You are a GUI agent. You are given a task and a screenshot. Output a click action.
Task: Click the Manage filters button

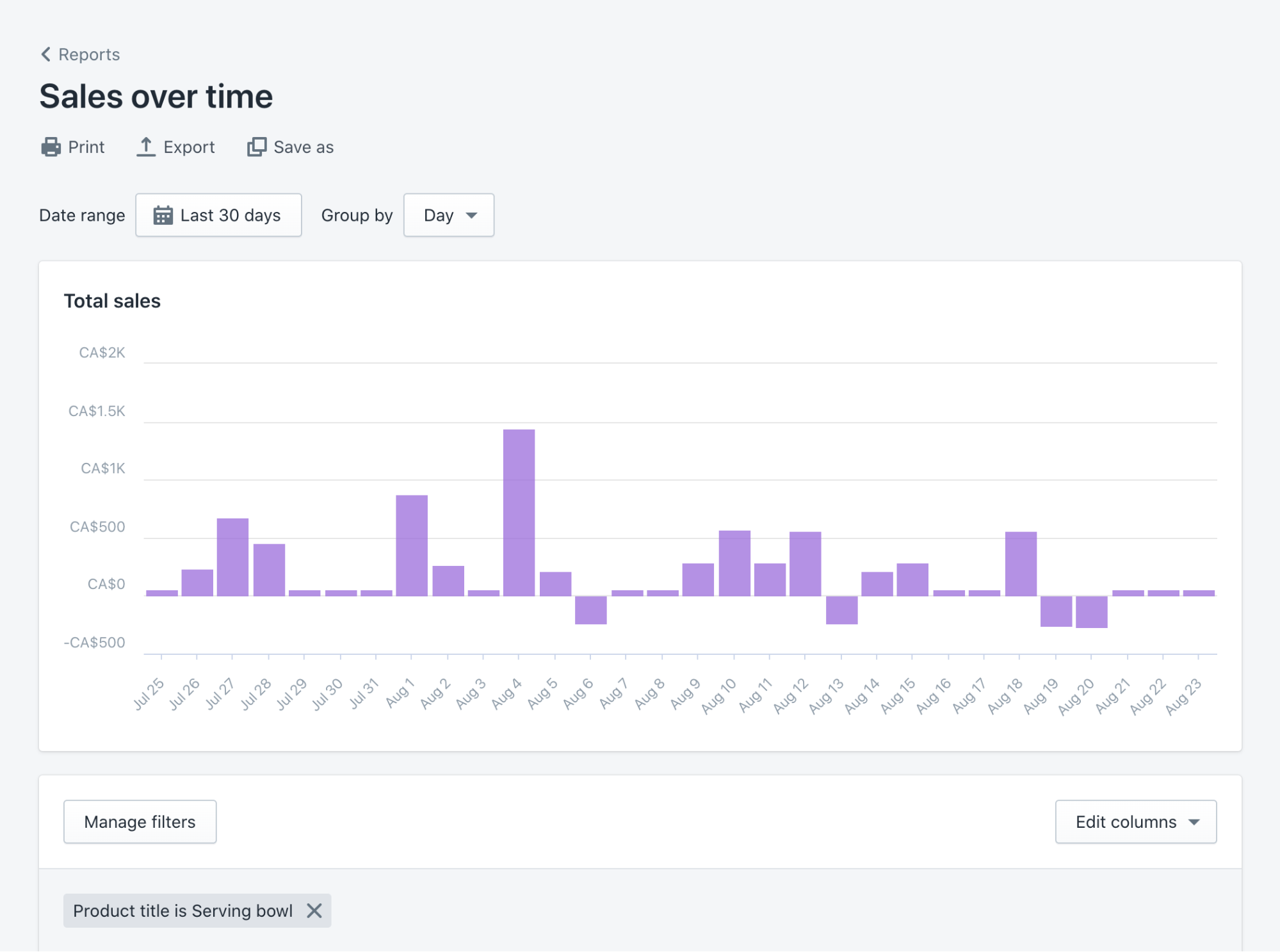pos(139,822)
